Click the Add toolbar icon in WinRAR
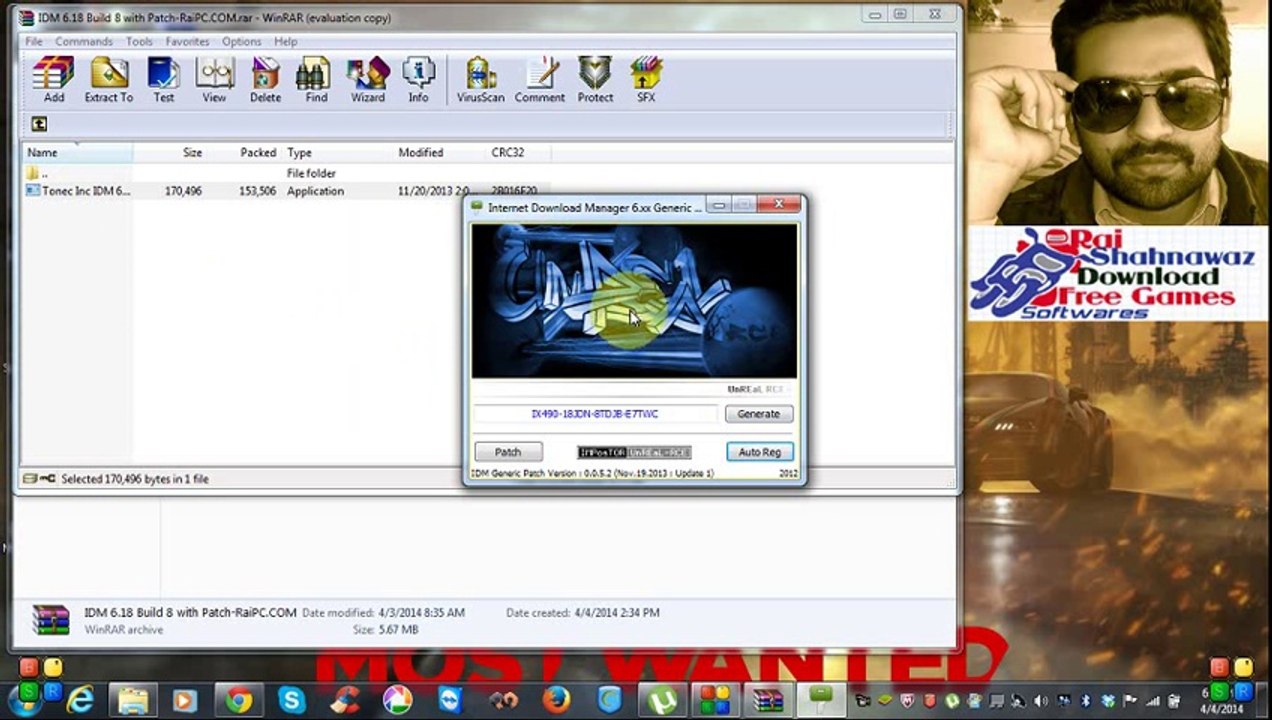 54,80
